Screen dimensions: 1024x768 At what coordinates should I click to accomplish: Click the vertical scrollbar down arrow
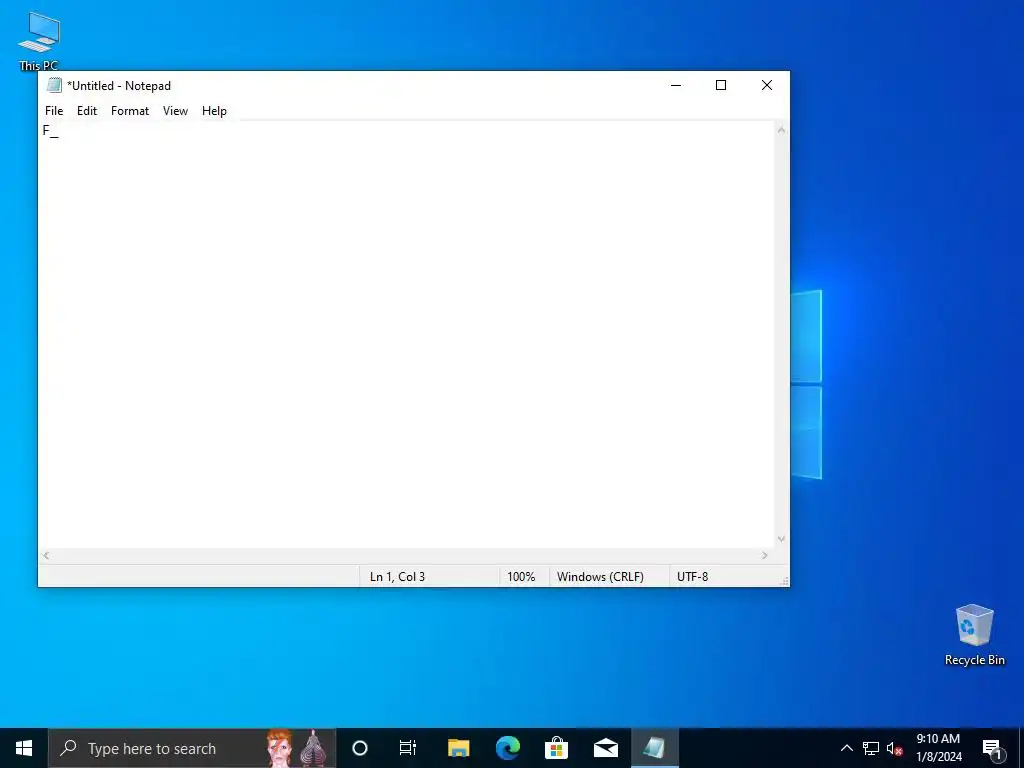point(781,539)
